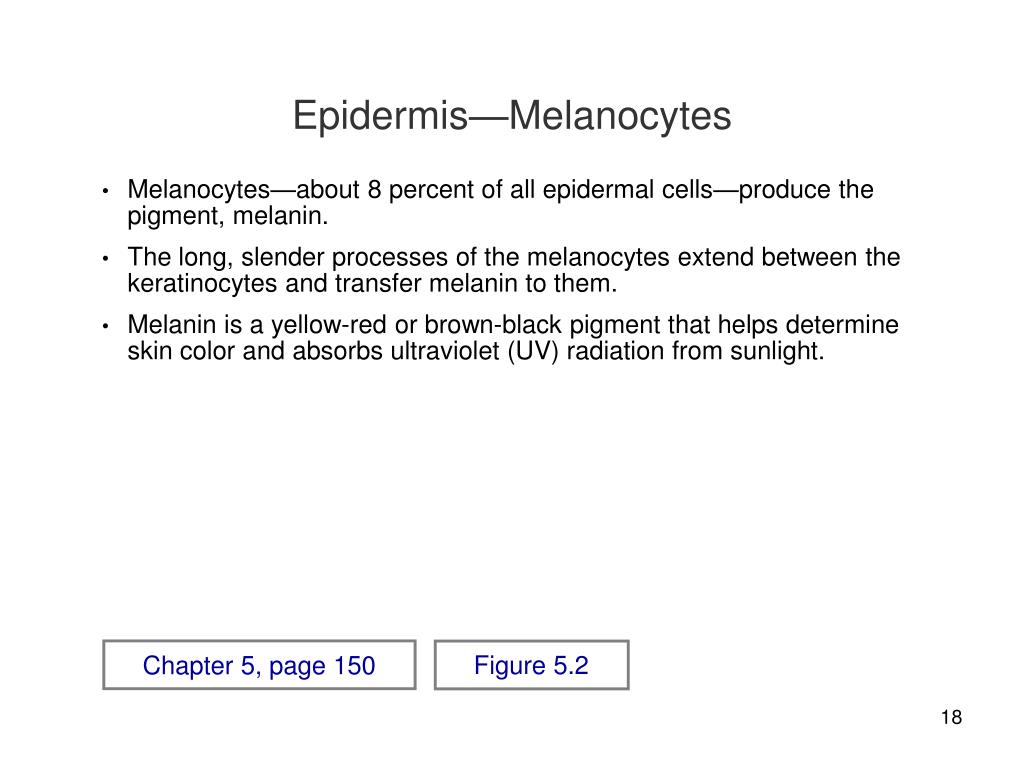
Task: Click the second bullet marker before The long
Action: tap(104, 259)
